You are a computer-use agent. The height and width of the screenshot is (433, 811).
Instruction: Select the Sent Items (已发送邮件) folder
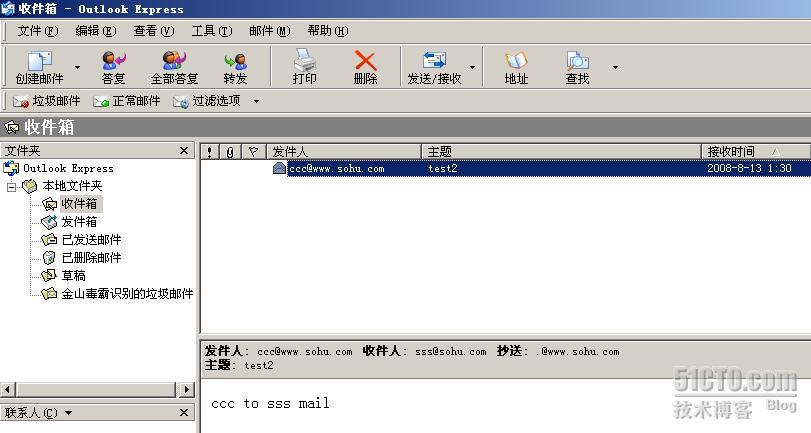tap(92, 240)
